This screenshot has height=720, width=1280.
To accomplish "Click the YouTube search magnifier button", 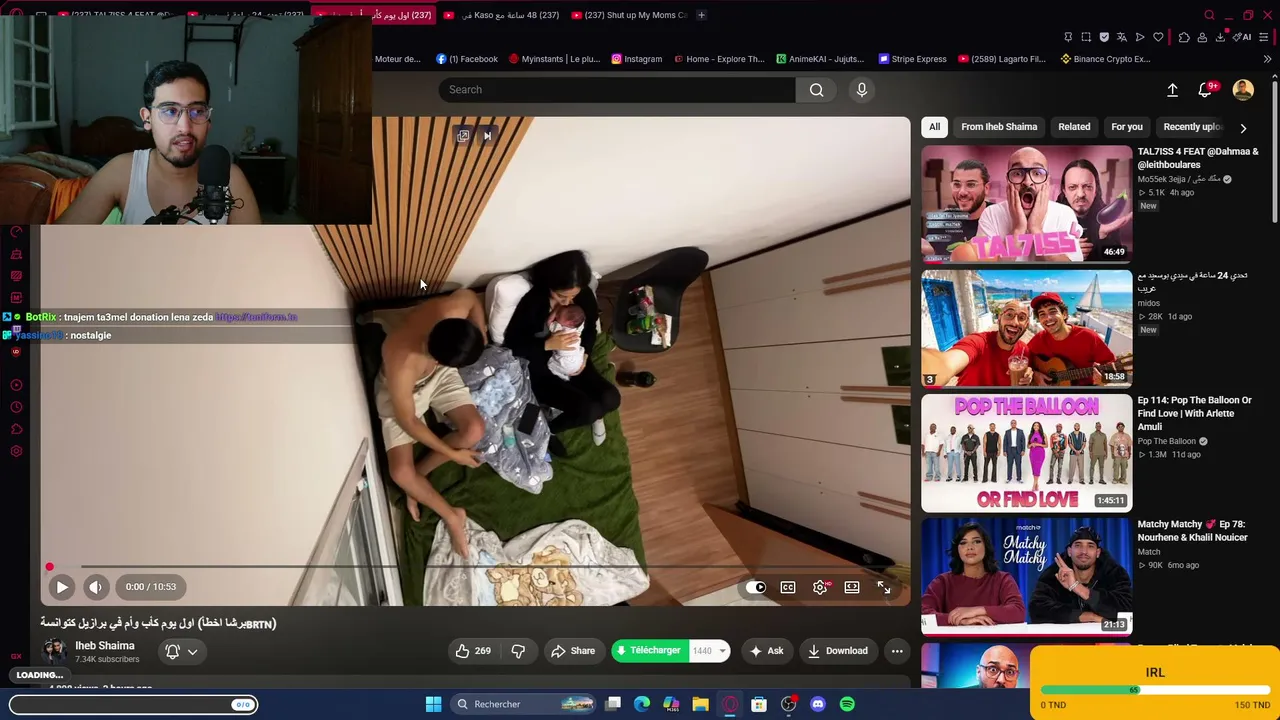I will [x=817, y=90].
